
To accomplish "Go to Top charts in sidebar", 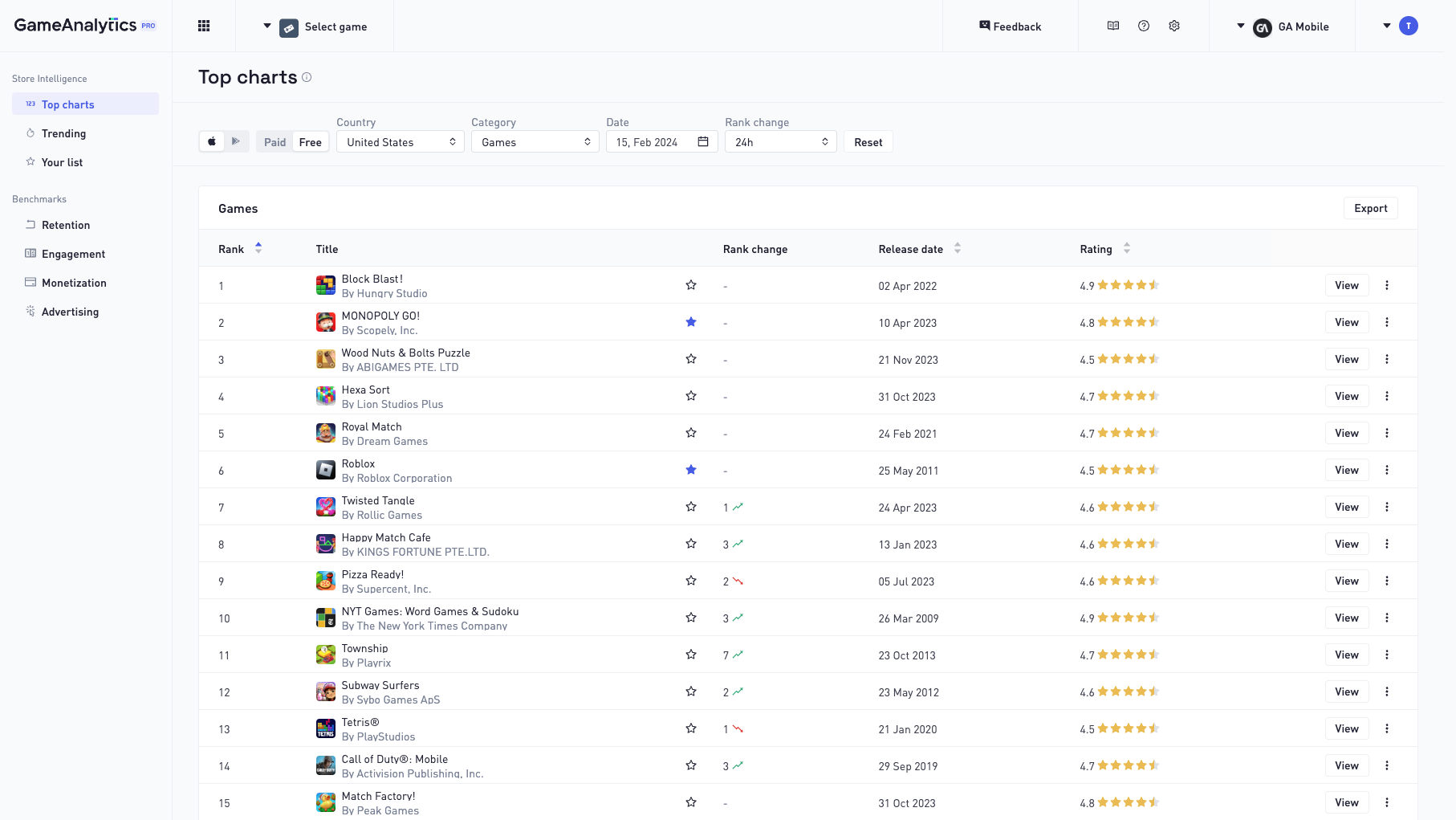I will click(x=85, y=104).
